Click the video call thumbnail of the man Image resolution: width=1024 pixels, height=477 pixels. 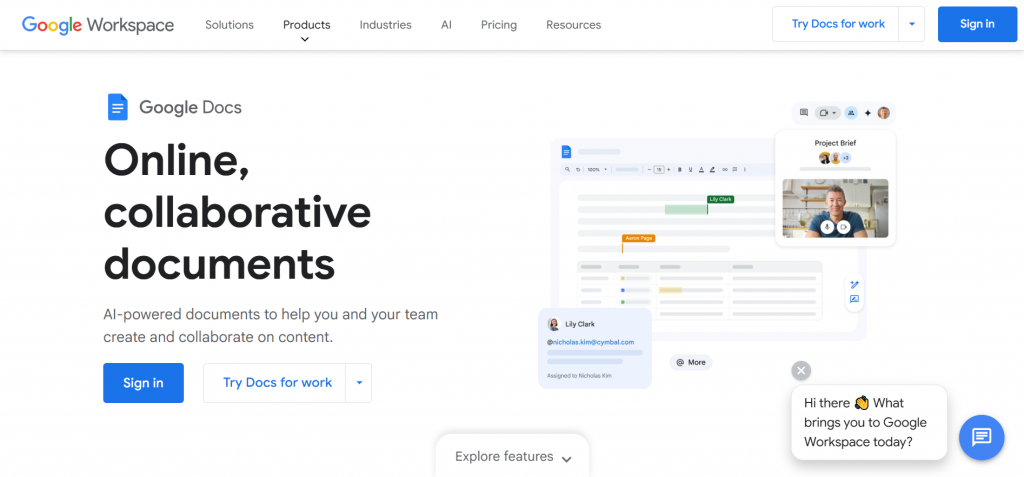(x=835, y=208)
